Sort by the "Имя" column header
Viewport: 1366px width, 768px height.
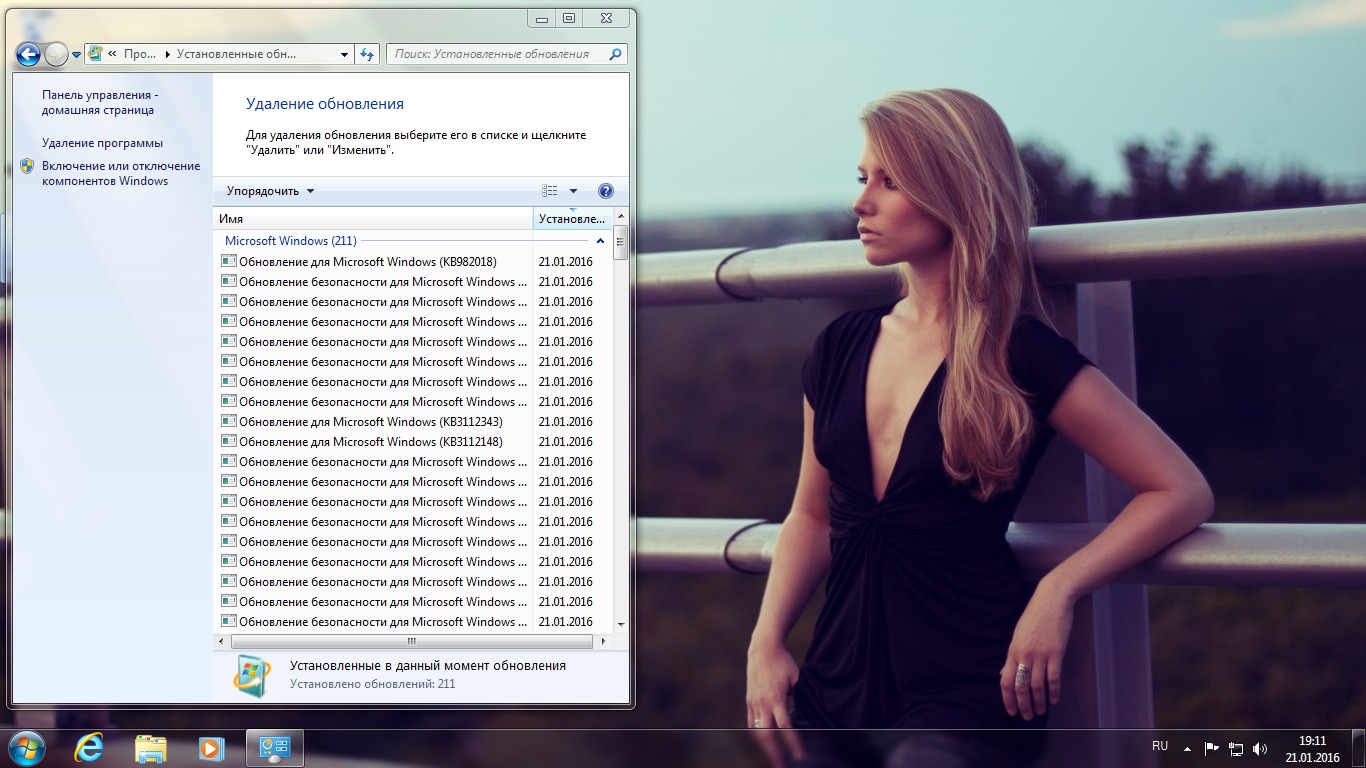tap(373, 218)
